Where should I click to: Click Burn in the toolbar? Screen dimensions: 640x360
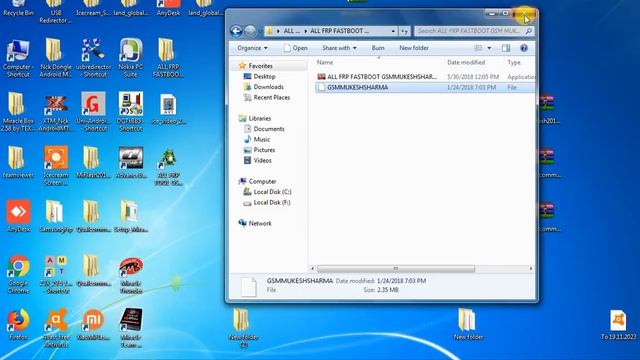click(x=378, y=48)
